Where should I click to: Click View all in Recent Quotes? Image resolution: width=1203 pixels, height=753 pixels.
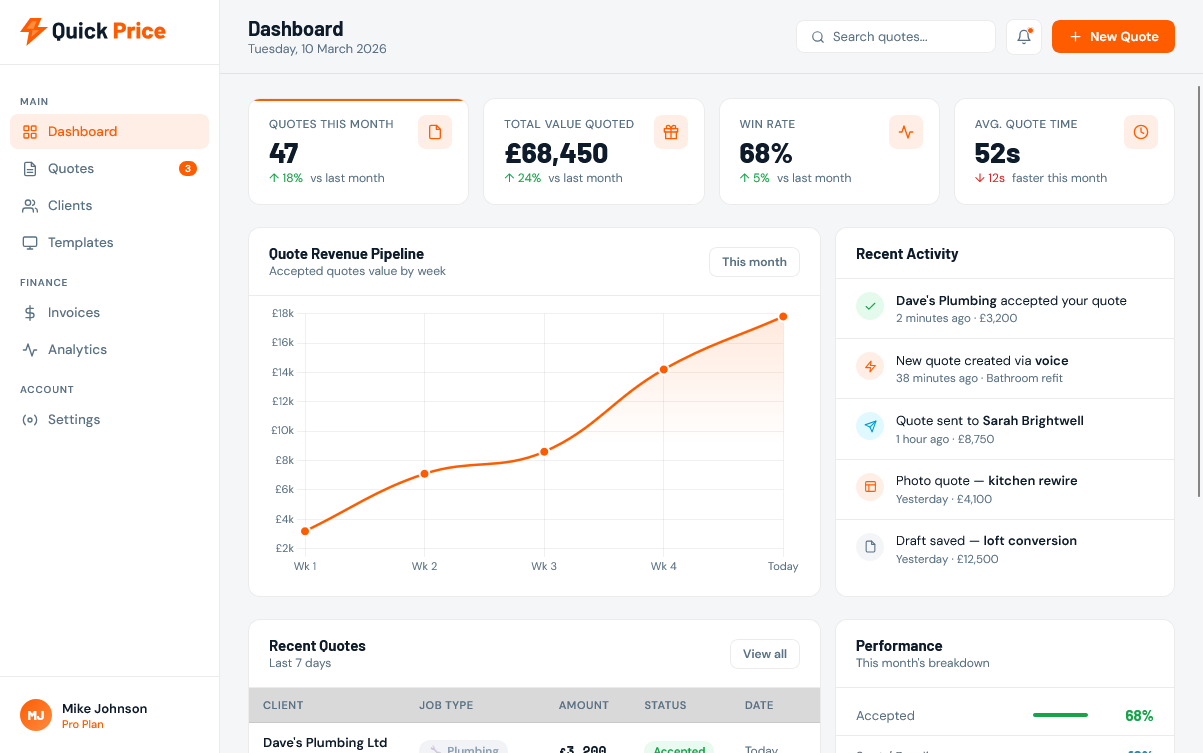(x=765, y=654)
